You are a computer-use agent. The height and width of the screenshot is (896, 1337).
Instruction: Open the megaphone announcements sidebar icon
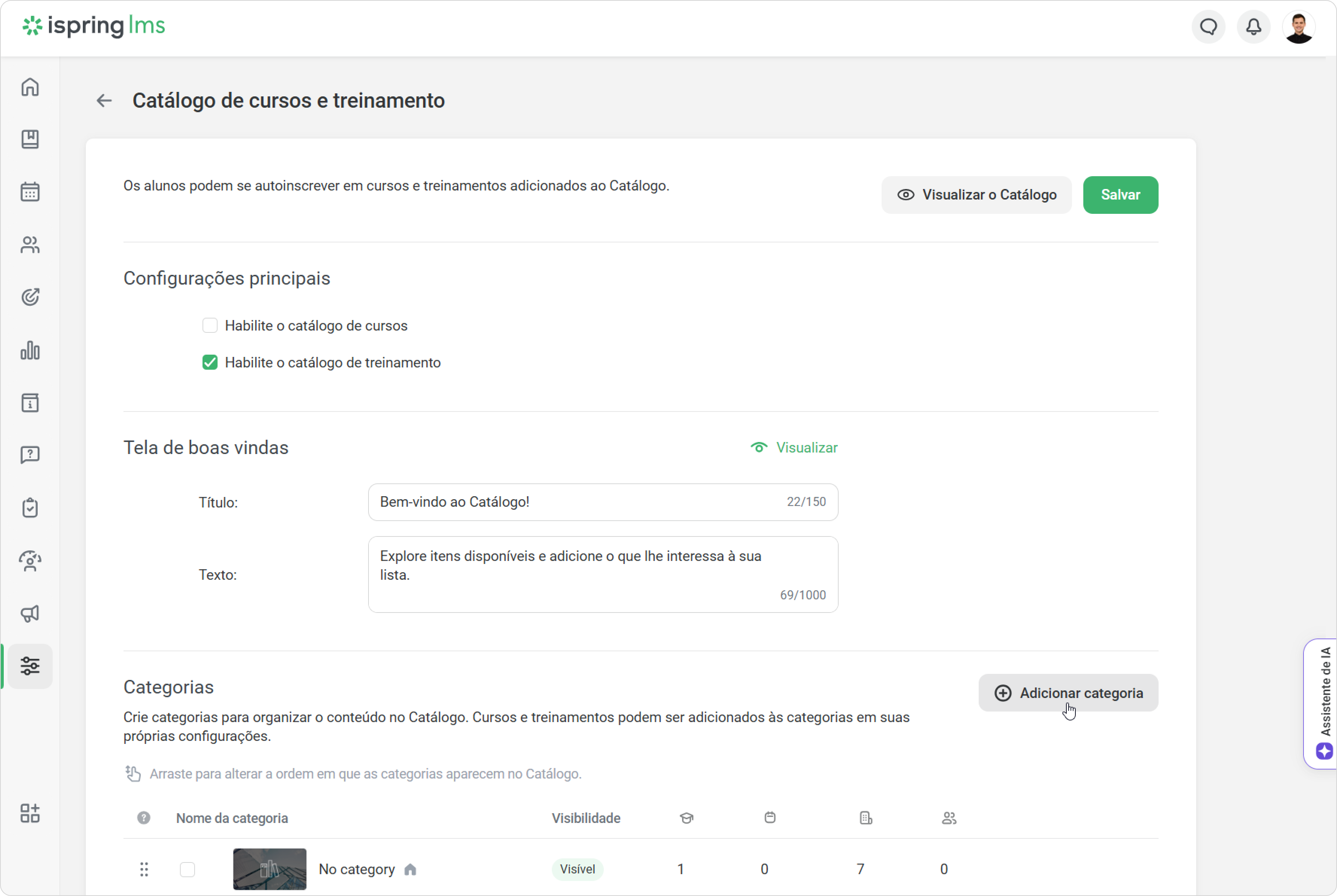30,613
